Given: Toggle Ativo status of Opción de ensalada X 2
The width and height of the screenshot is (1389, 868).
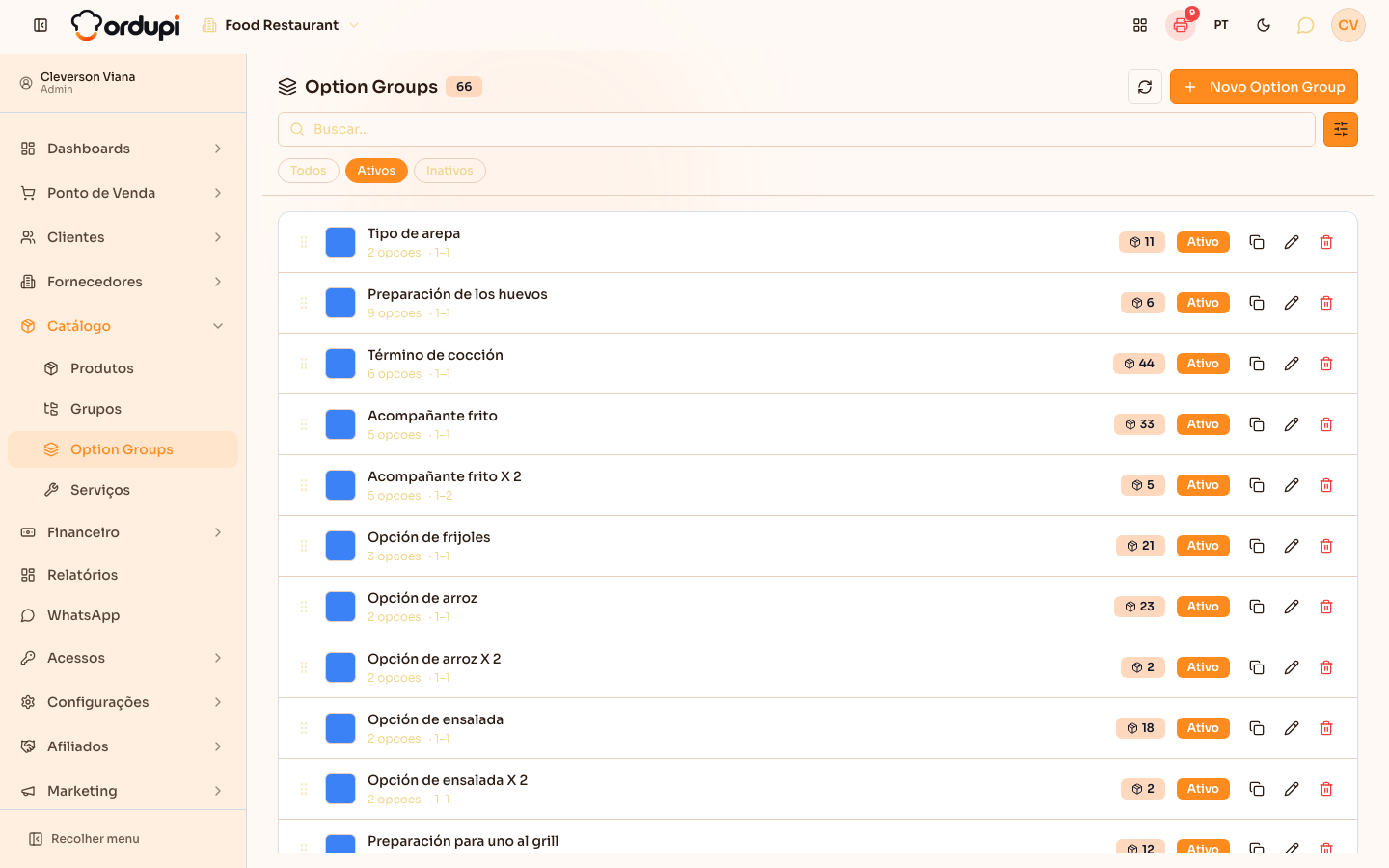Looking at the screenshot, I should (x=1203, y=789).
